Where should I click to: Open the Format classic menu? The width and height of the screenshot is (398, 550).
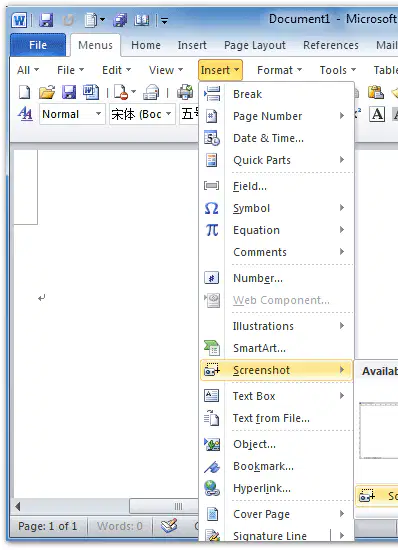click(x=279, y=70)
